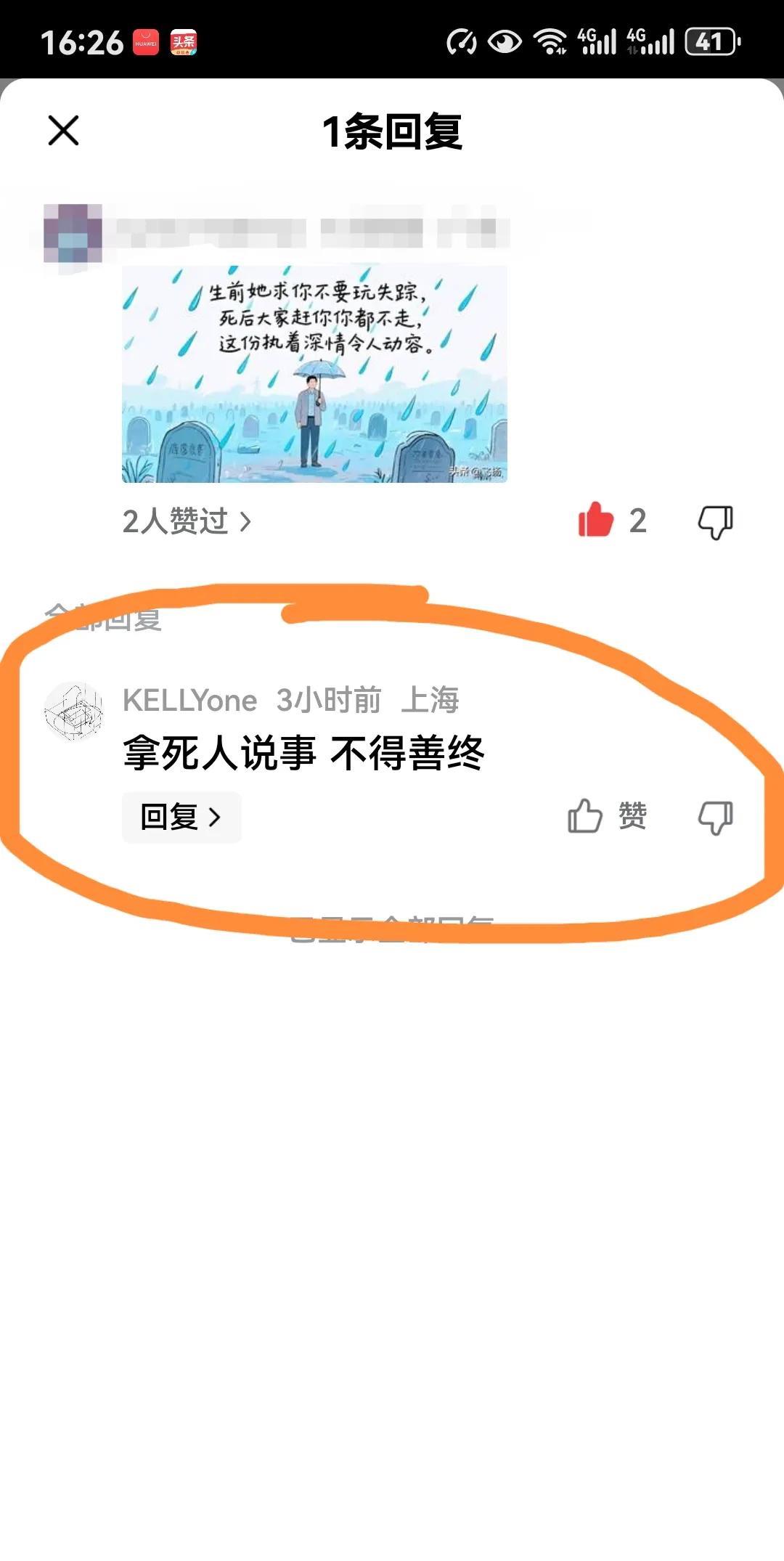Screen dimensions: 784x1561
Task: Dislike the main comment with thumbs-down icon
Action: tap(715, 522)
